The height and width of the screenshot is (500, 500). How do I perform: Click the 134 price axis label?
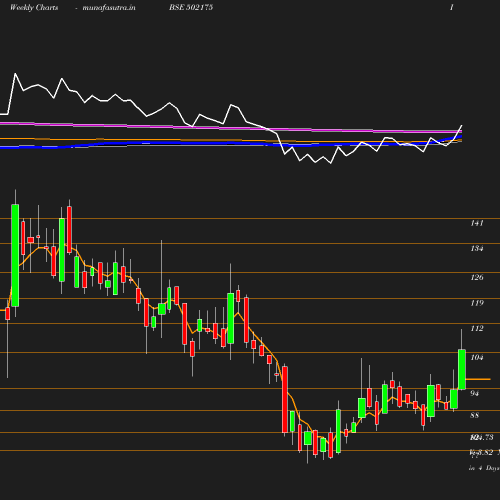click(477, 248)
